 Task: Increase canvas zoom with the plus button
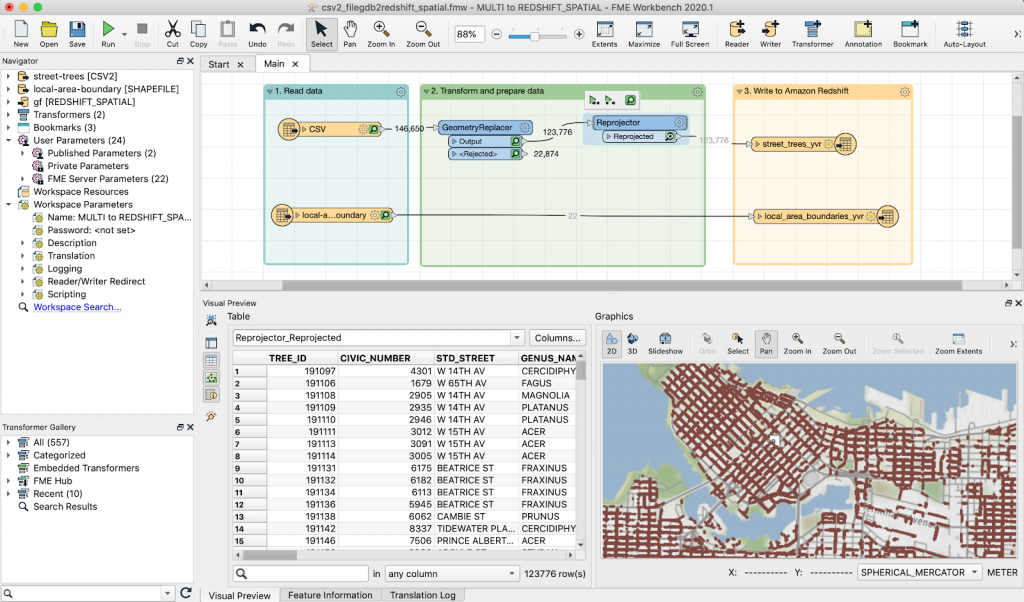tap(579, 34)
